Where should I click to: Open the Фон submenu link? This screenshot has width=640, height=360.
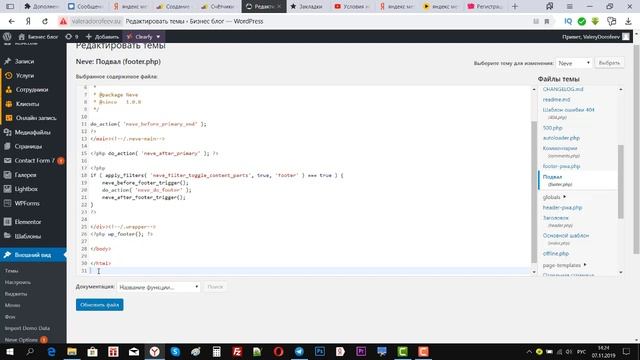pos(10,316)
